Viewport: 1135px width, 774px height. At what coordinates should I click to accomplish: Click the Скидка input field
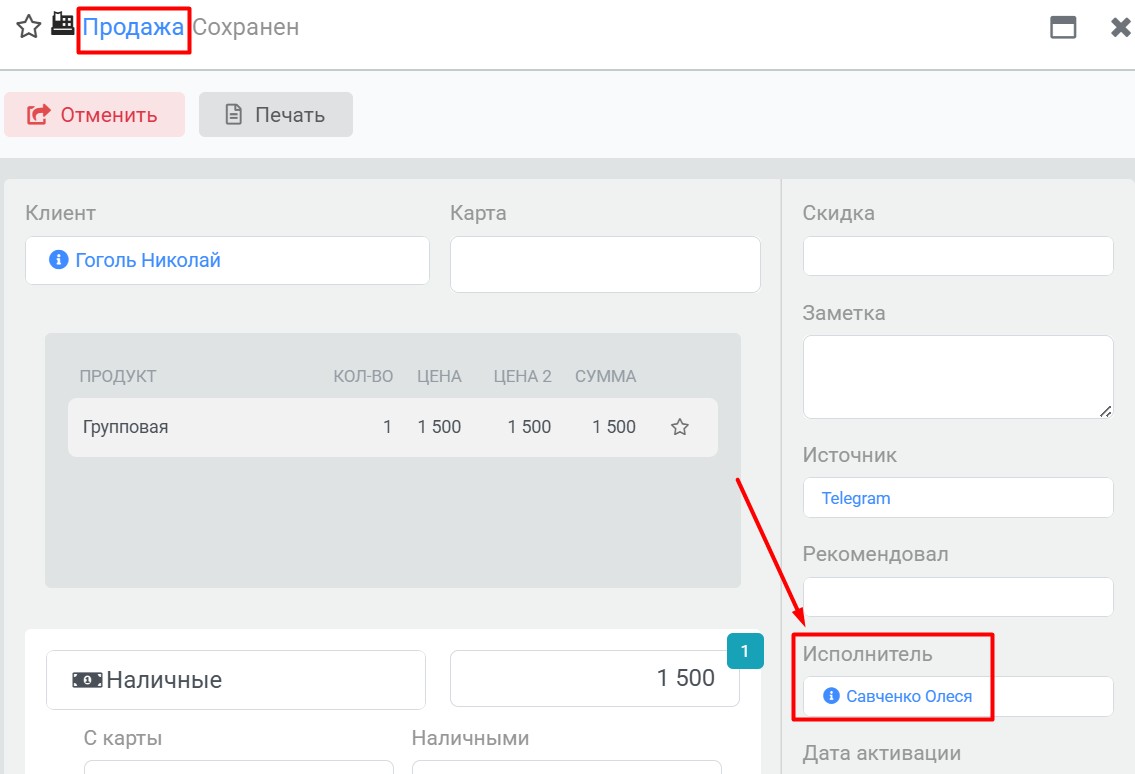point(958,256)
